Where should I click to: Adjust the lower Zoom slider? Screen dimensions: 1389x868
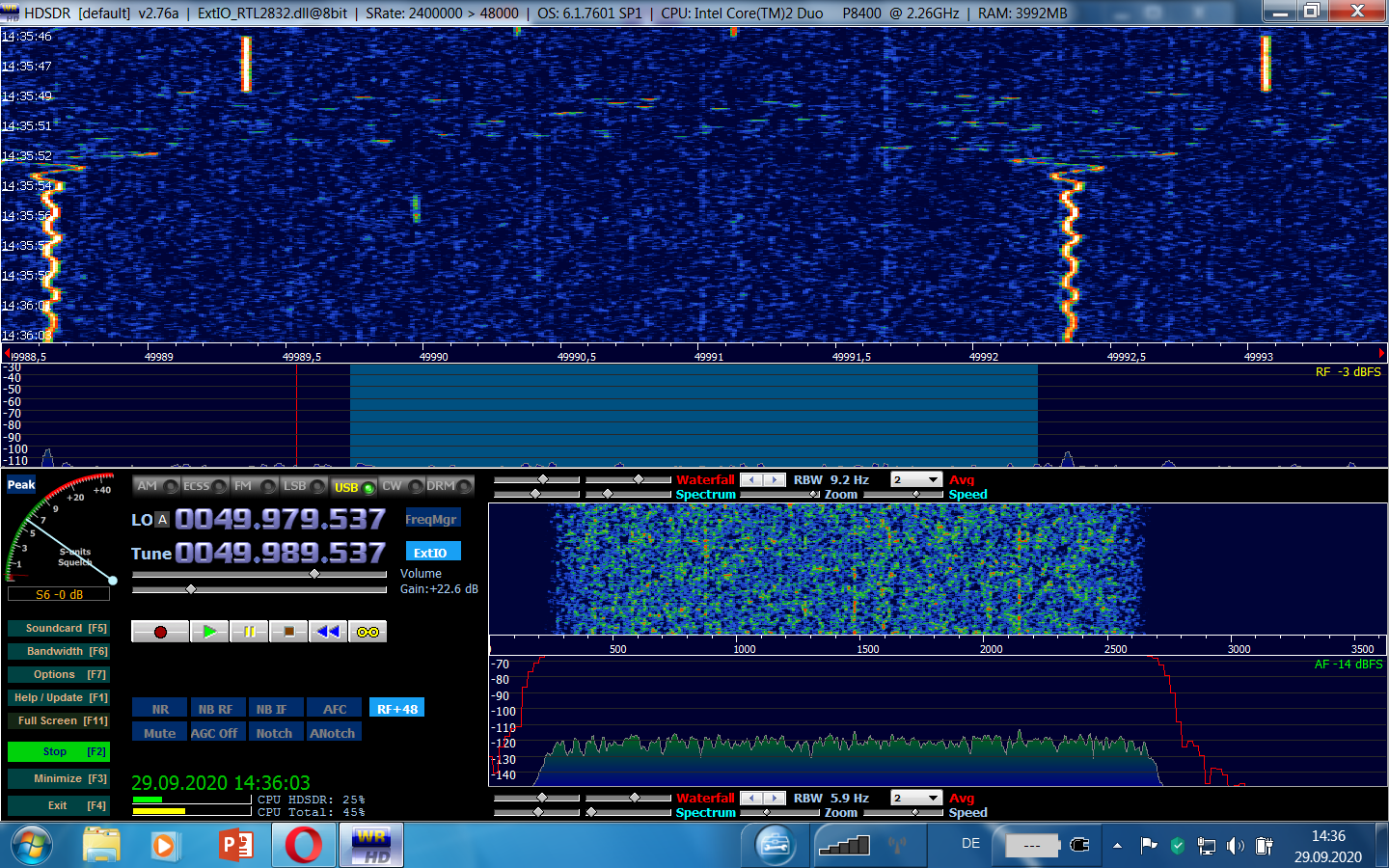[x=779, y=812]
